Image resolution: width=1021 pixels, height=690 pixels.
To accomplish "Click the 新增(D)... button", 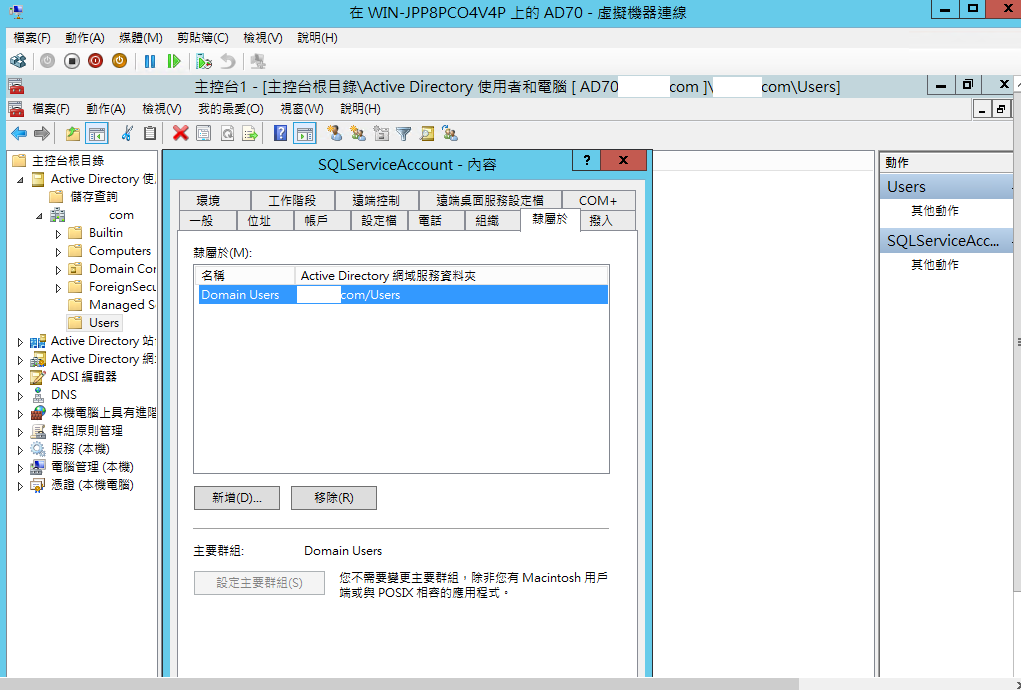I will 237,498.
